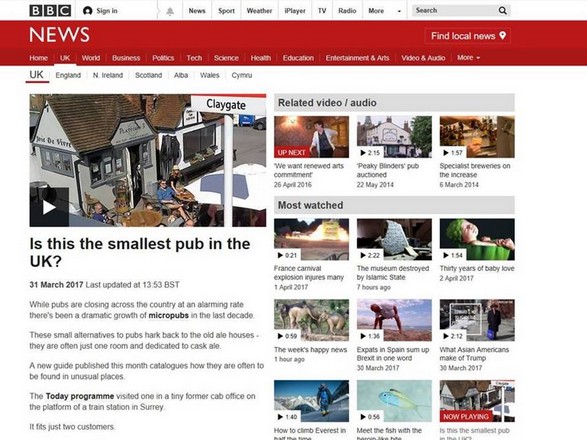Open the Thirty years of baby love thumbnail
Viewport: 587px width, 440px height.
[477, 239]
